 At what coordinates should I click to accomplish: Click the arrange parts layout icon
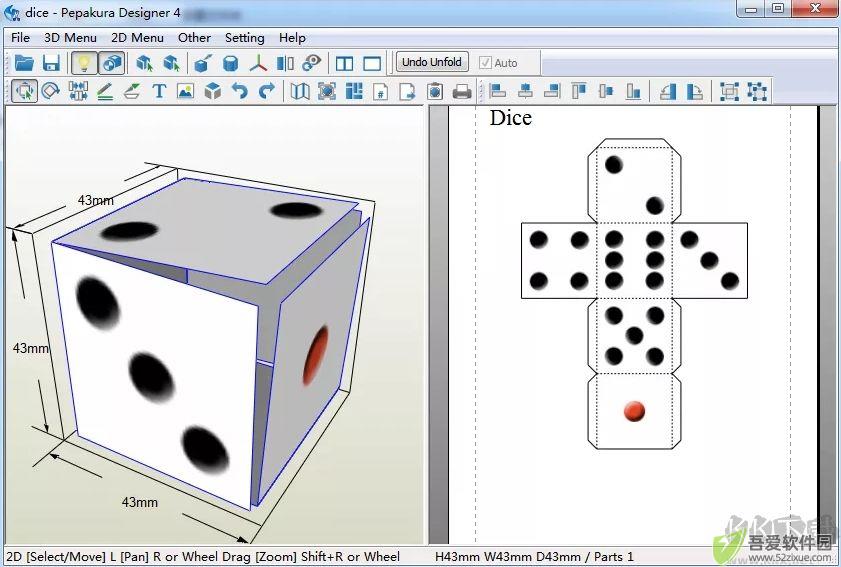coord(354,91)
